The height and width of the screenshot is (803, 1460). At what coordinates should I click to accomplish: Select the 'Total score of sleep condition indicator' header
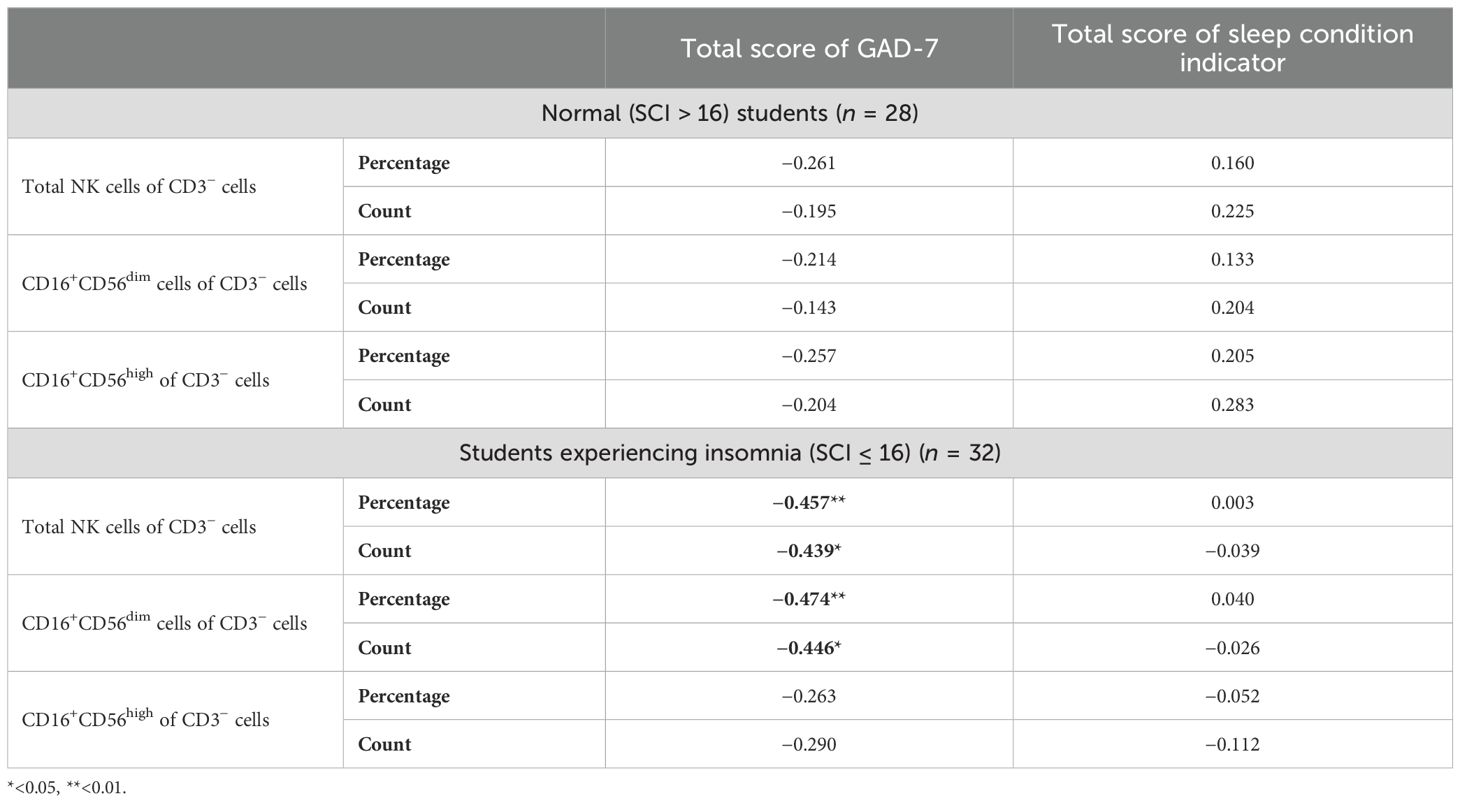[x=1232, y=48]
